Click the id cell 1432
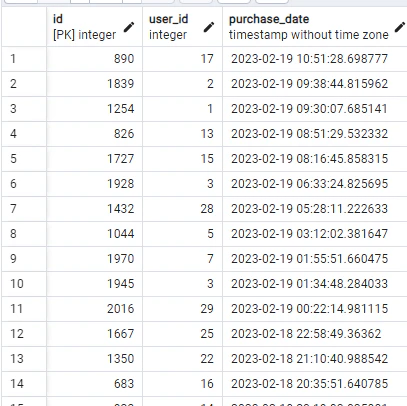 pos(94,209)
